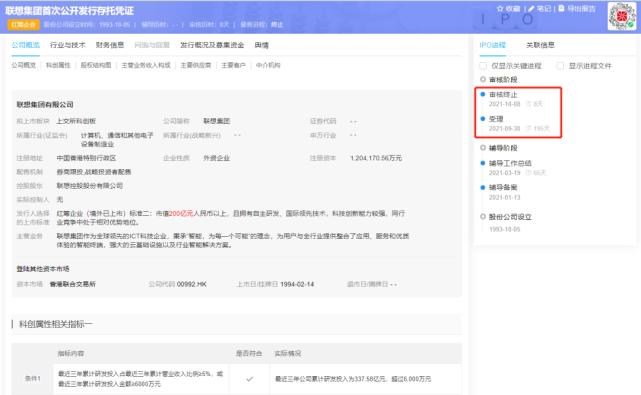Click the 辅导备案 progress entry
The image size is (641, 395).
pyautogui.click(x=503, y=187)
